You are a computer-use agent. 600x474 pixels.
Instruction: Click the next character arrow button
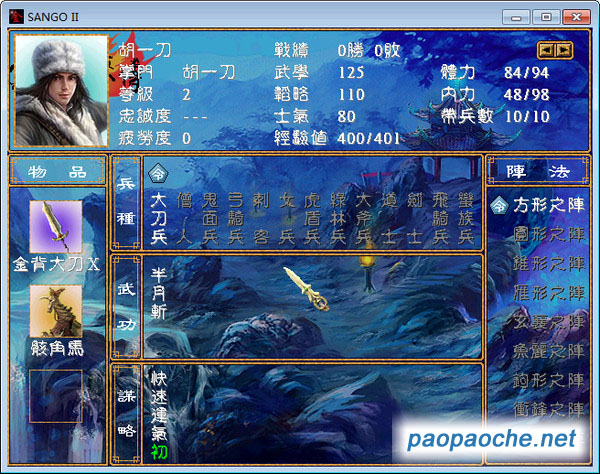tap(563, 50)
